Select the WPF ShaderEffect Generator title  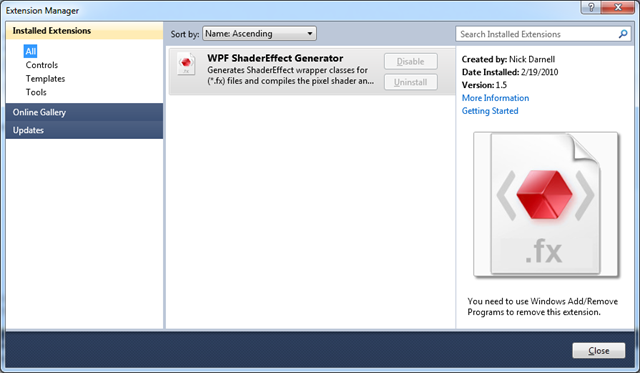tap(275, 58)
